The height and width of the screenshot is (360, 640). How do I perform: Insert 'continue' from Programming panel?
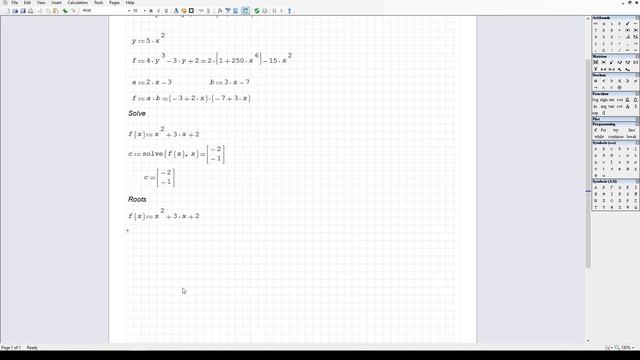click(x=616, y=137)
